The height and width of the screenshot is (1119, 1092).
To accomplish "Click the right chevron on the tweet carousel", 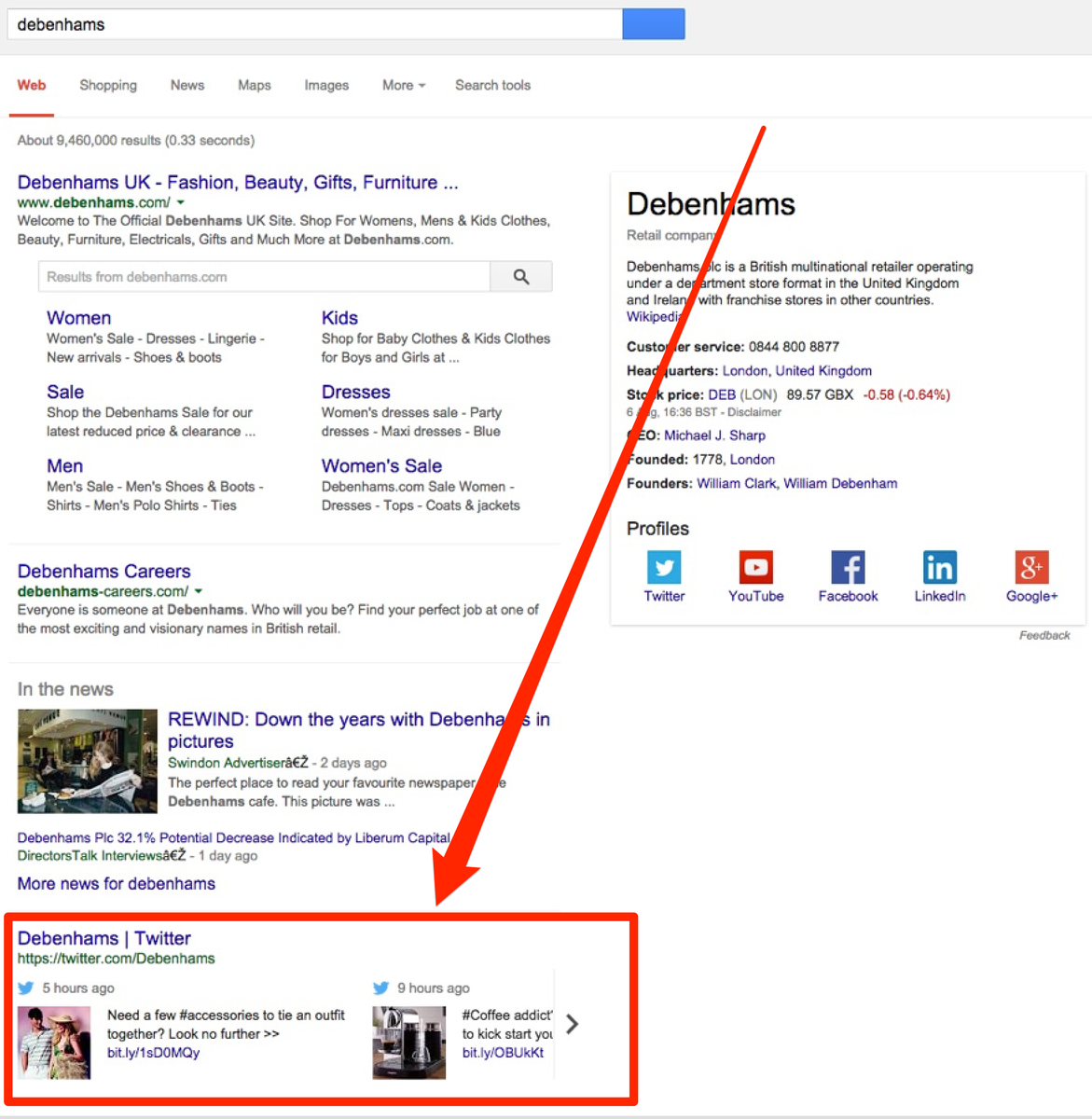I will pyautogui.click(x=573, y=1024).
